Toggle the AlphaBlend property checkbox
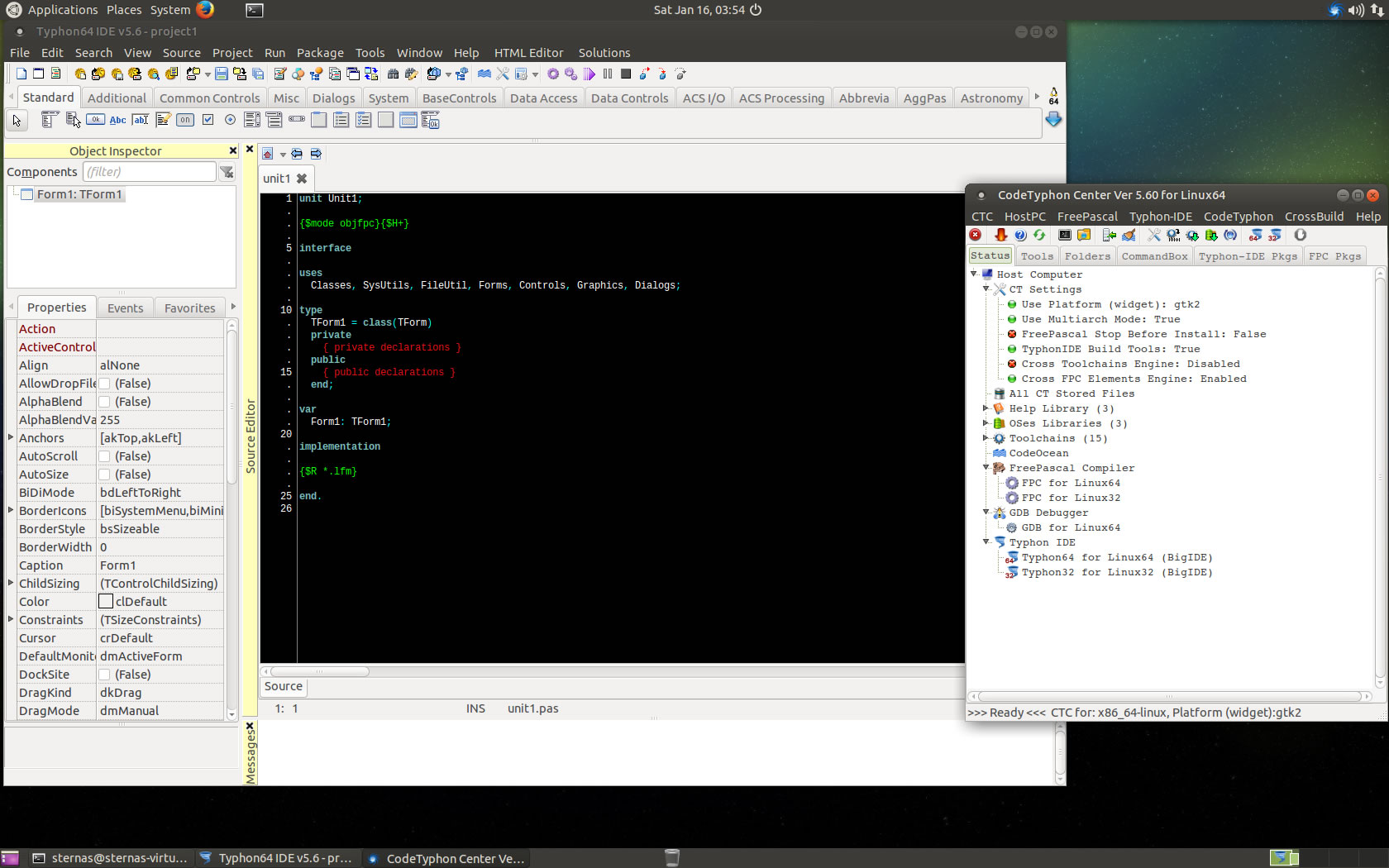 (x=105, y=402)
